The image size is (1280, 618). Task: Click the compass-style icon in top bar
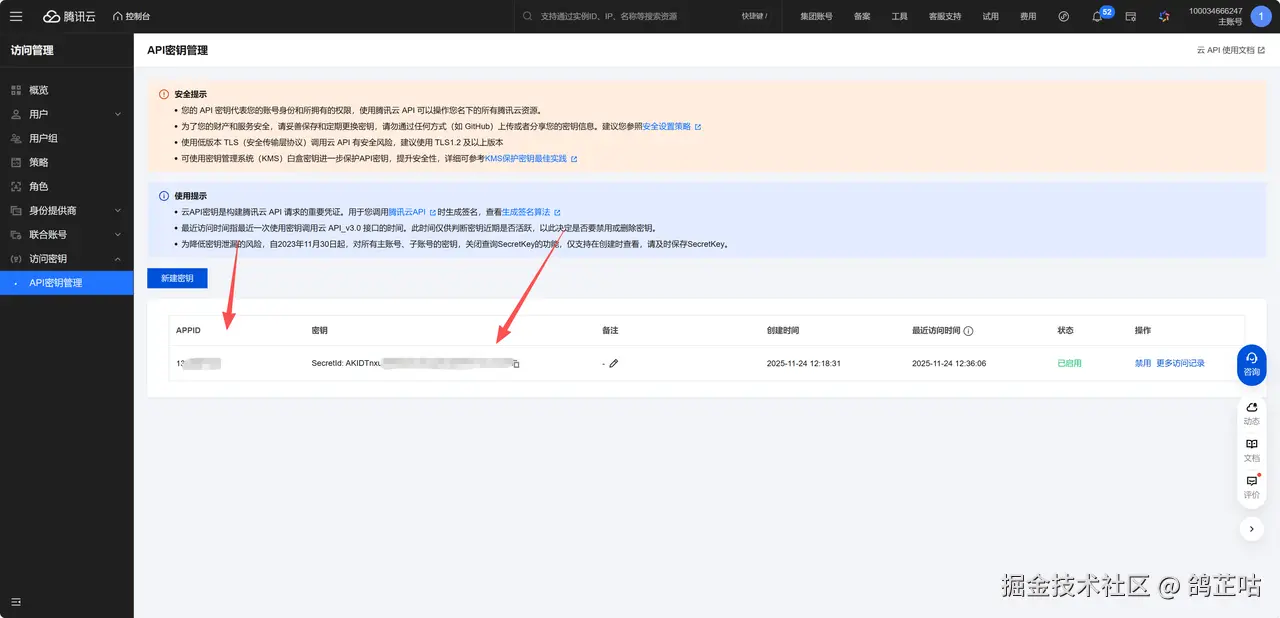click(1064, 16)
